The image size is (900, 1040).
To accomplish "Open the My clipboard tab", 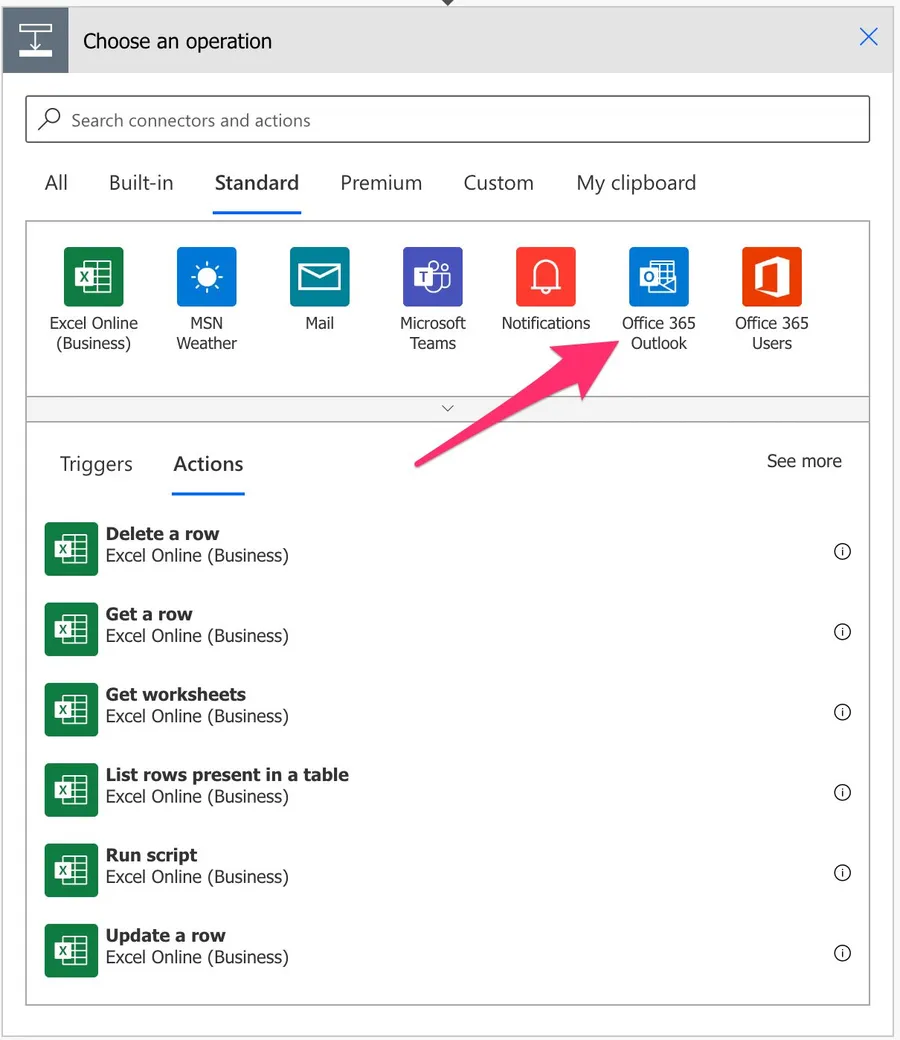I will [x=636, y=183].
